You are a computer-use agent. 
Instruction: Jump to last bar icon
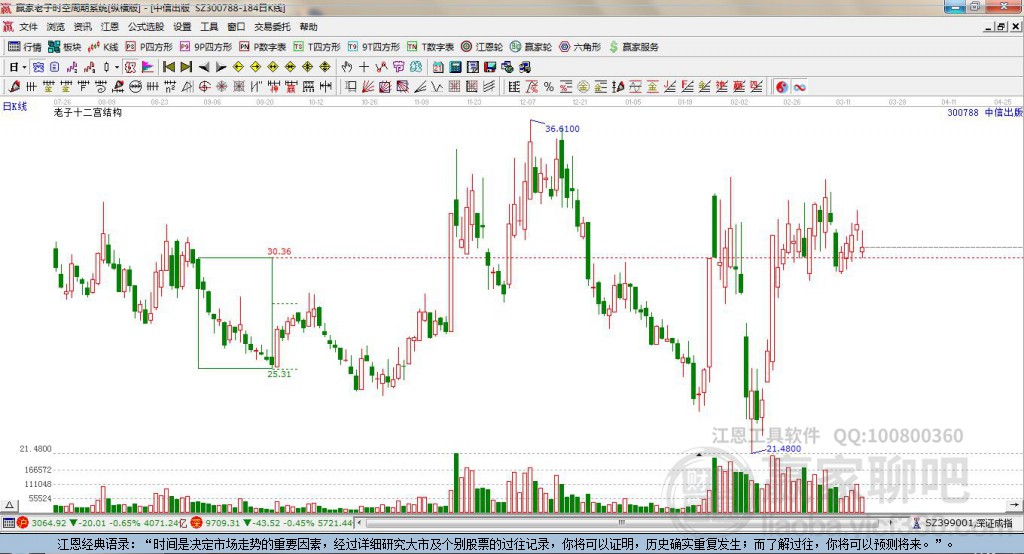tap(186, 67)
